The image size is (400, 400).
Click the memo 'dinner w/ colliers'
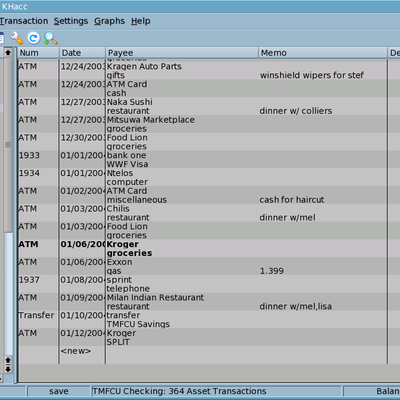pos(296,111)
